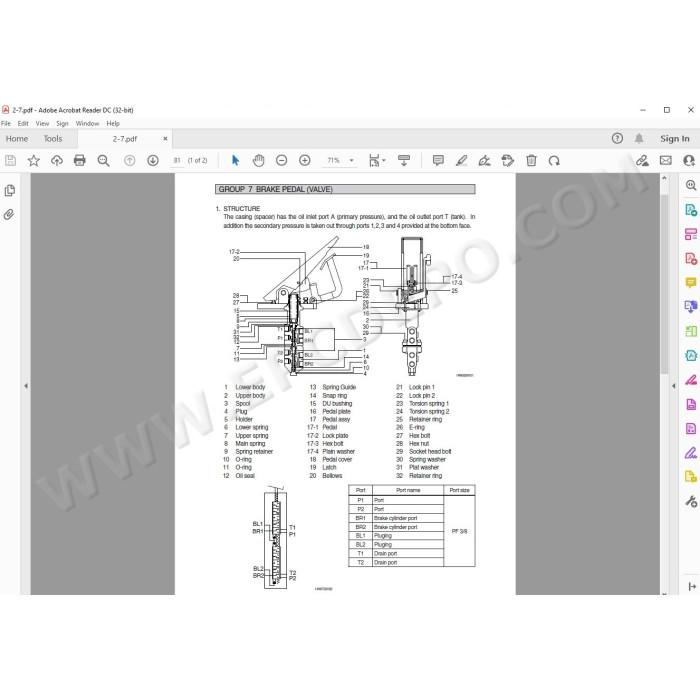Open the Help question mark icon
Image resolution: width=700 pixels, height=700 pixels.
click(617, 138)
